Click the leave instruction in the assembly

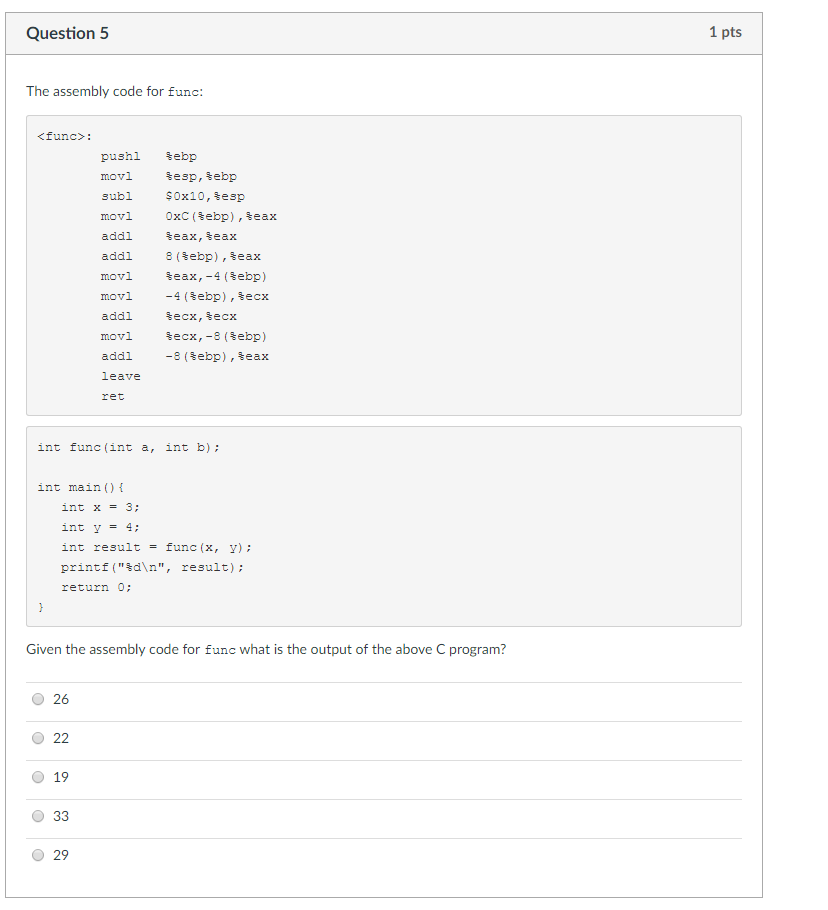click(121, 376)
